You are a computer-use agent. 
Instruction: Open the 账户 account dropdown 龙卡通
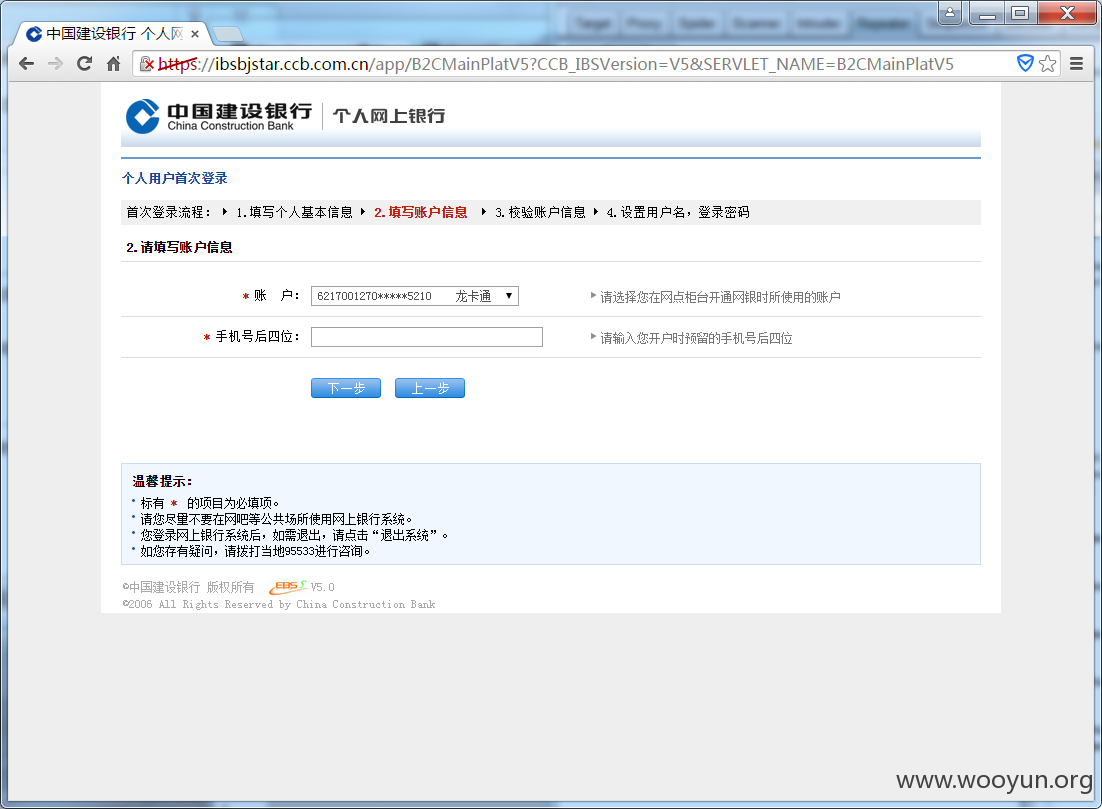(x=415, y=296)
